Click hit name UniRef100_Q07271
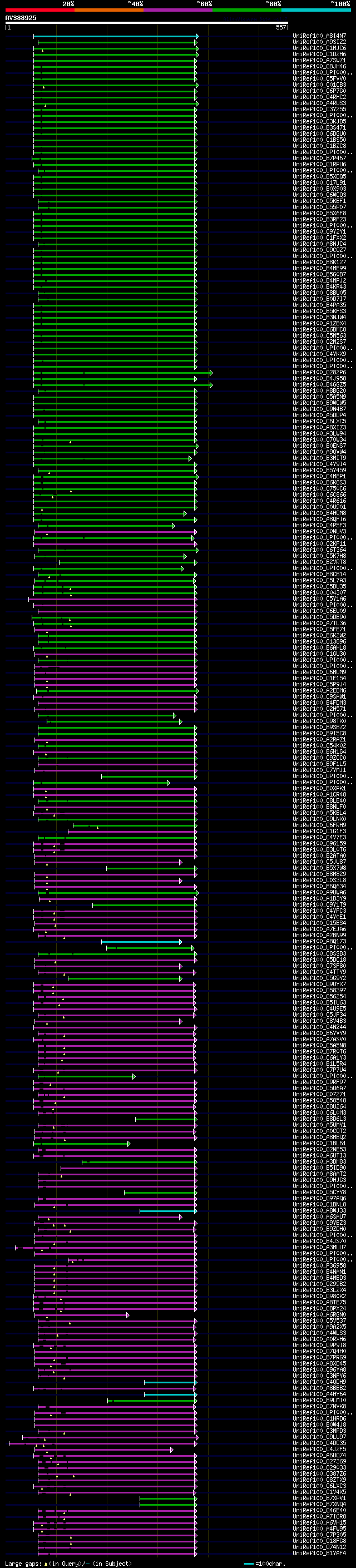The image size is (356, 1568). pos(319,1095)
